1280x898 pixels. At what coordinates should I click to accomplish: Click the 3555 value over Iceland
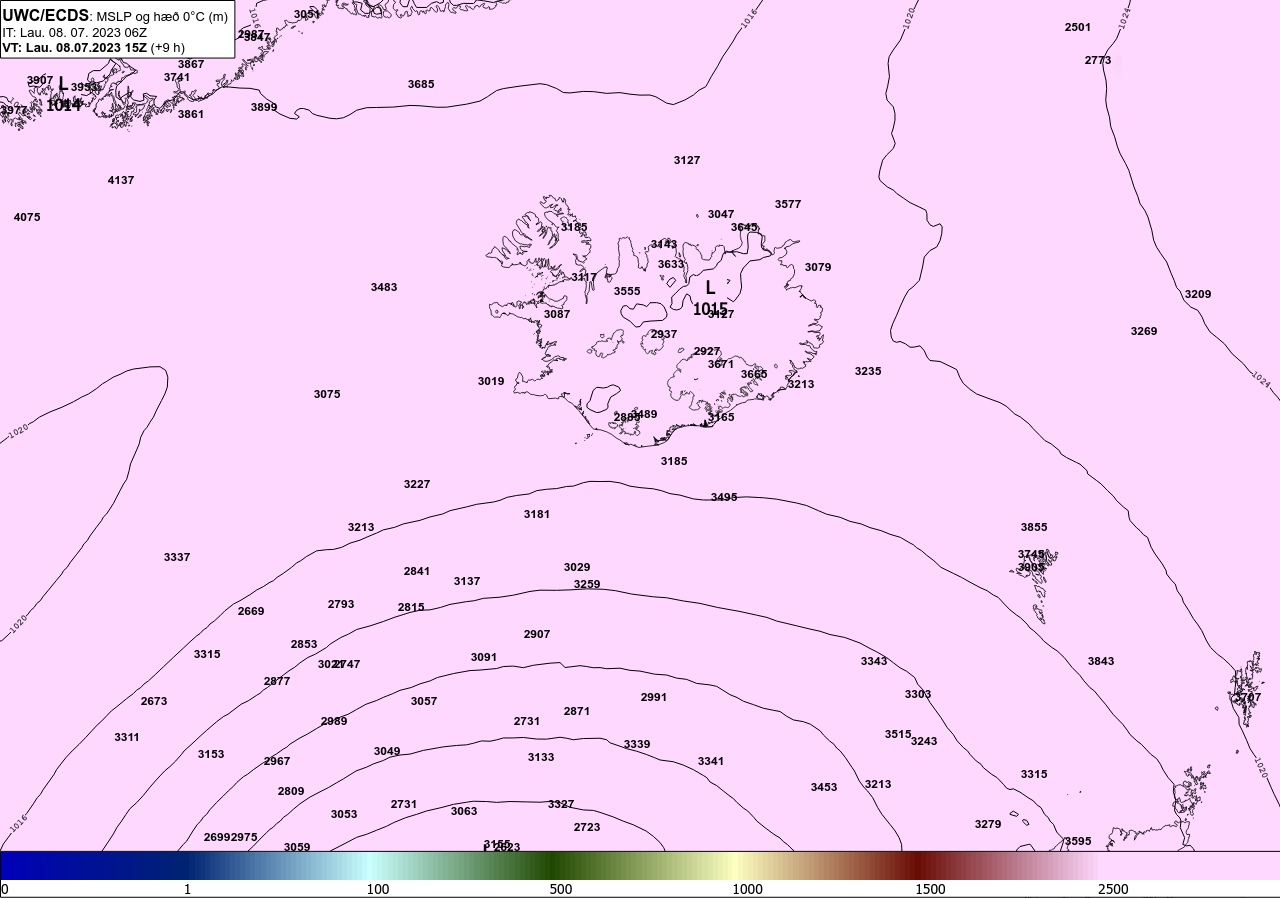click(x=627, y=291)
